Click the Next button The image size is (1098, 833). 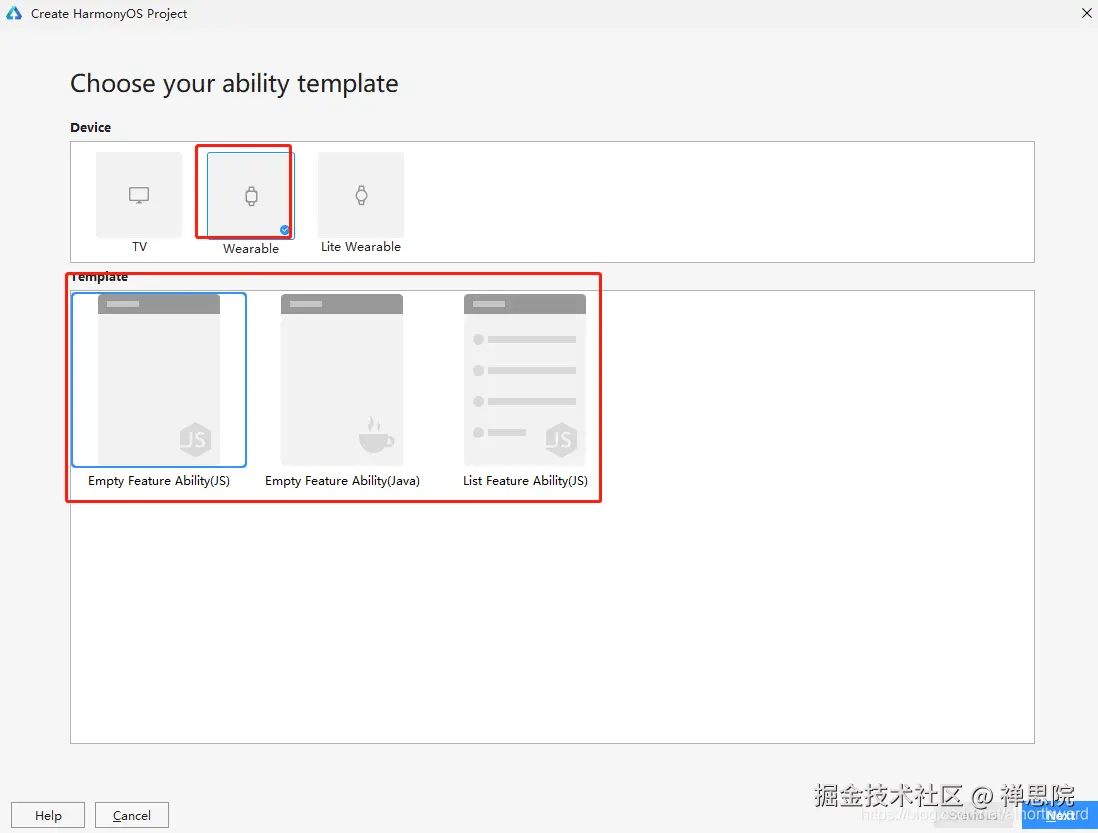tap(1059, 816)
